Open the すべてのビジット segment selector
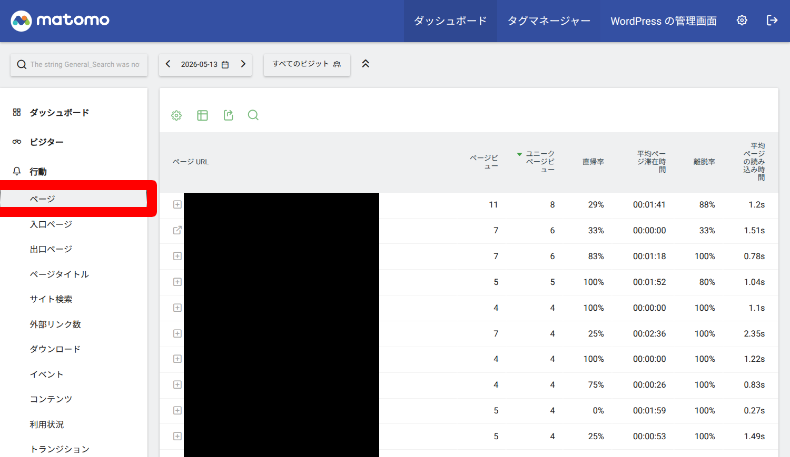The image size is (790, 457). (x=307, y=64)
